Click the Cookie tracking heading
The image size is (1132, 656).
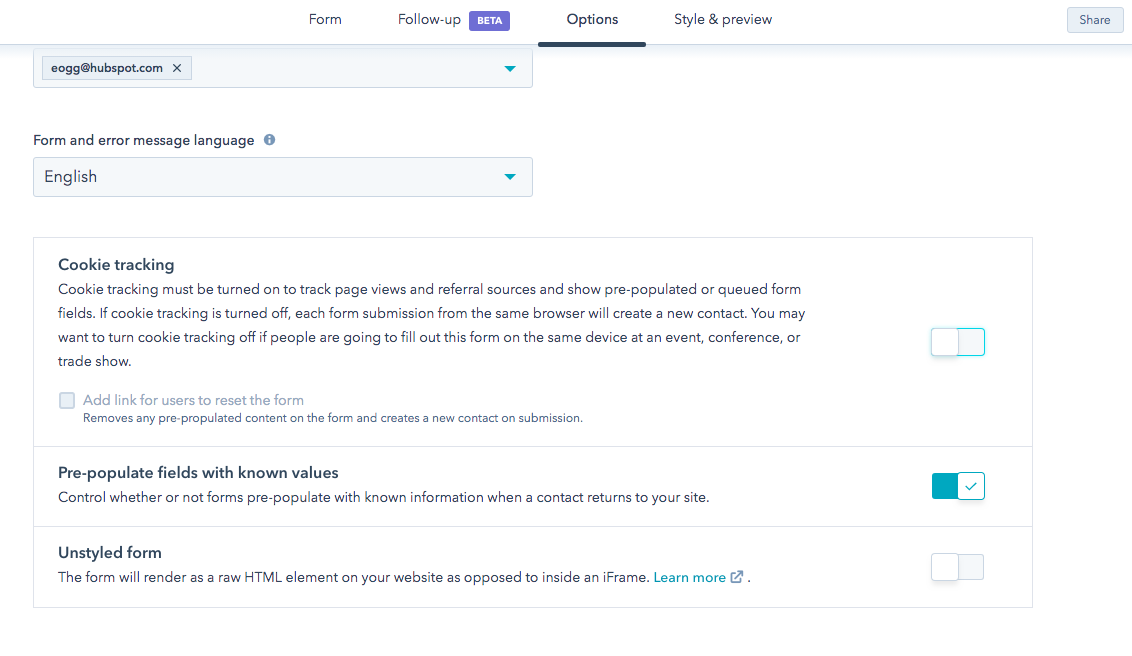click(x=116, y=265)
